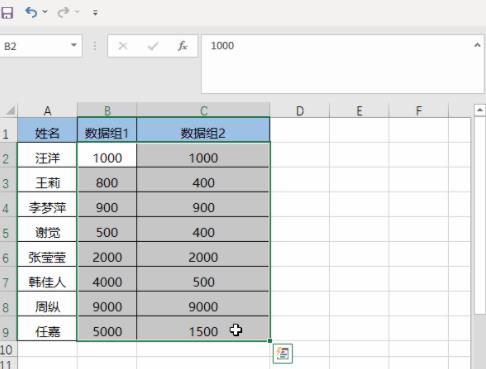Click 数据组2 cell 400 in 谢觉 row

click(203, 229)
